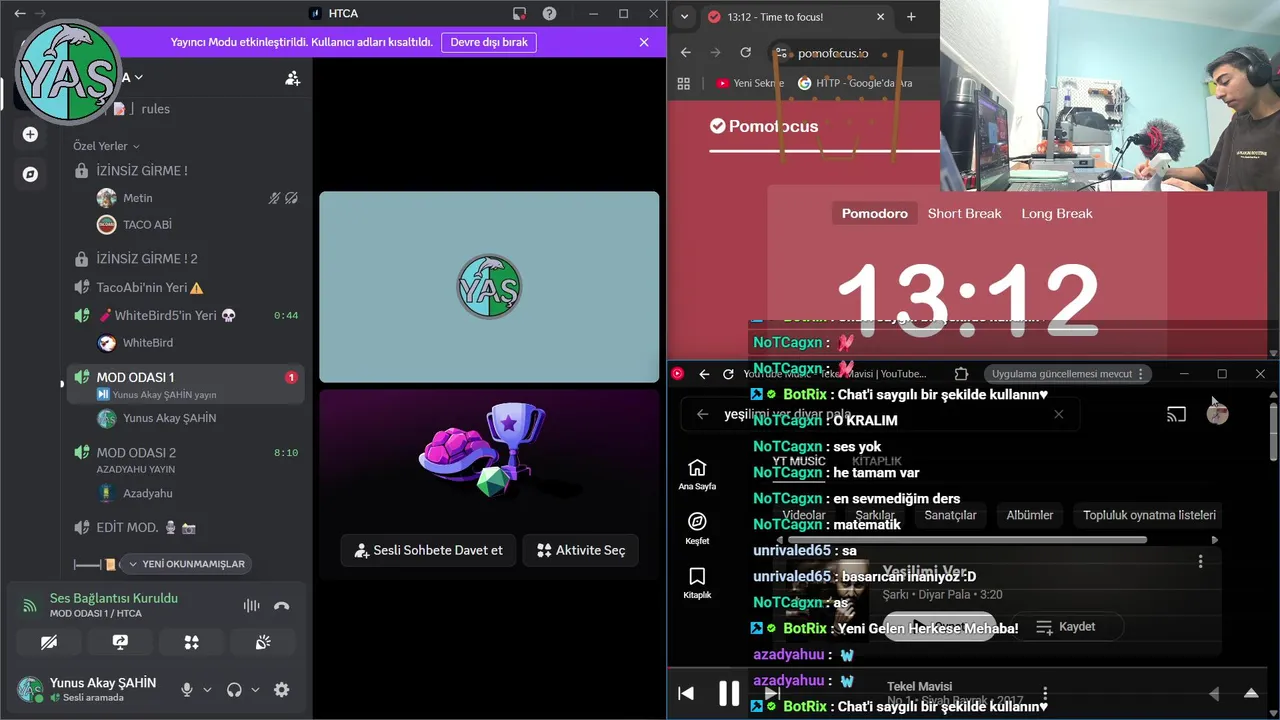Screen dimensions: 1280x720
Task: Clear the YouTube Music search field with X
Action: [1058, 414]
